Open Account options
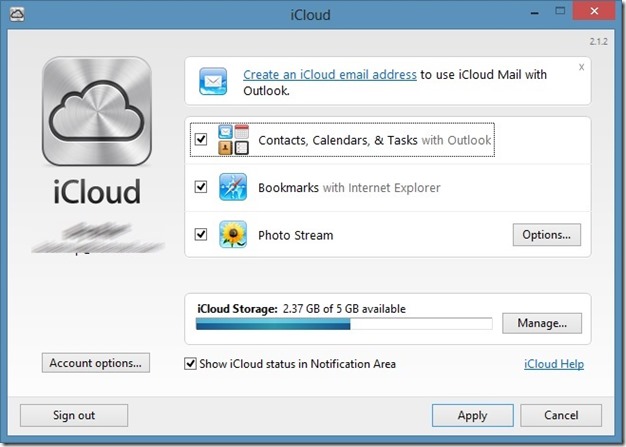626x447 pixels. [96, 363]
